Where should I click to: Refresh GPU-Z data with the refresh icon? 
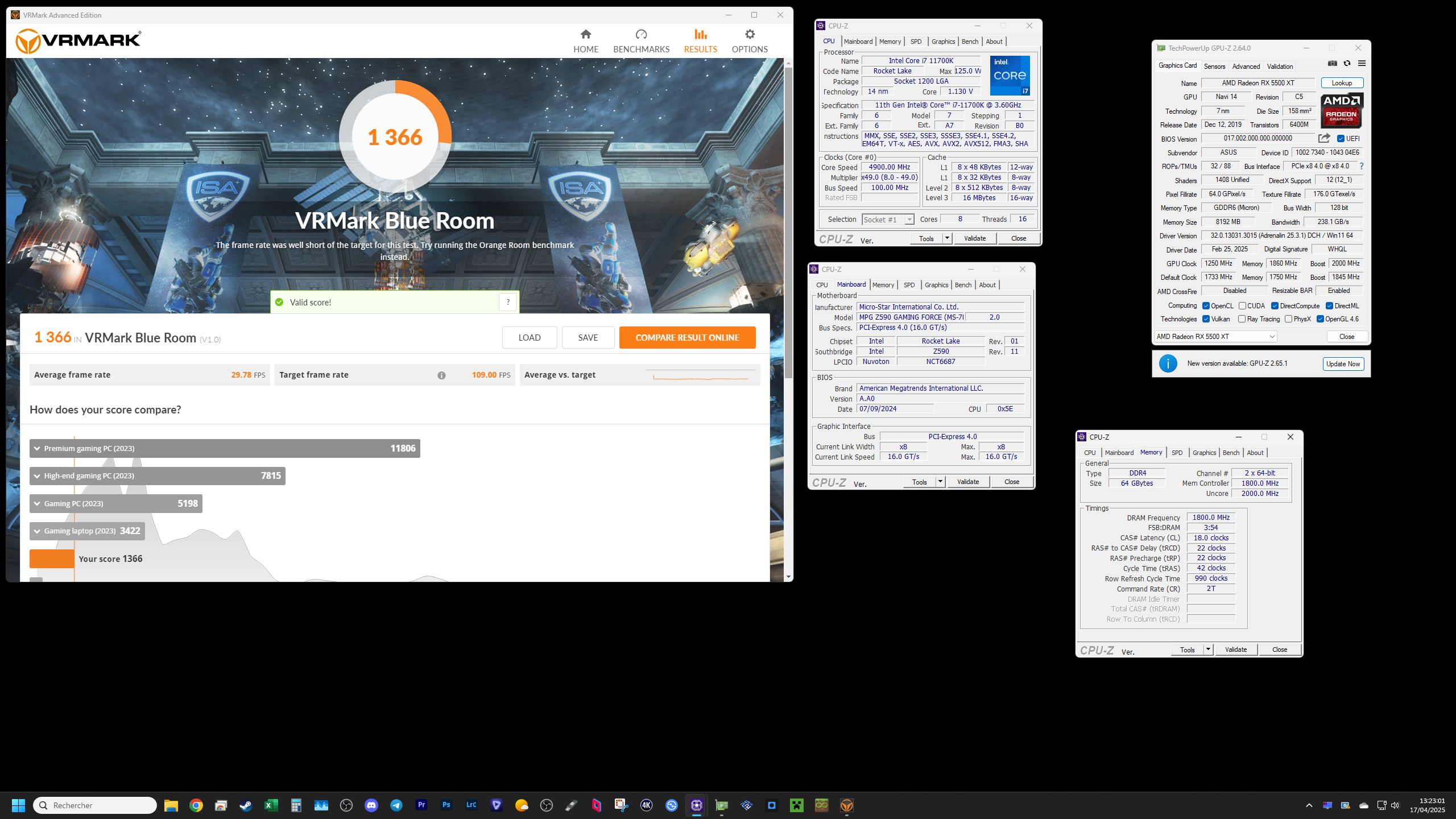click(1347, 63)
